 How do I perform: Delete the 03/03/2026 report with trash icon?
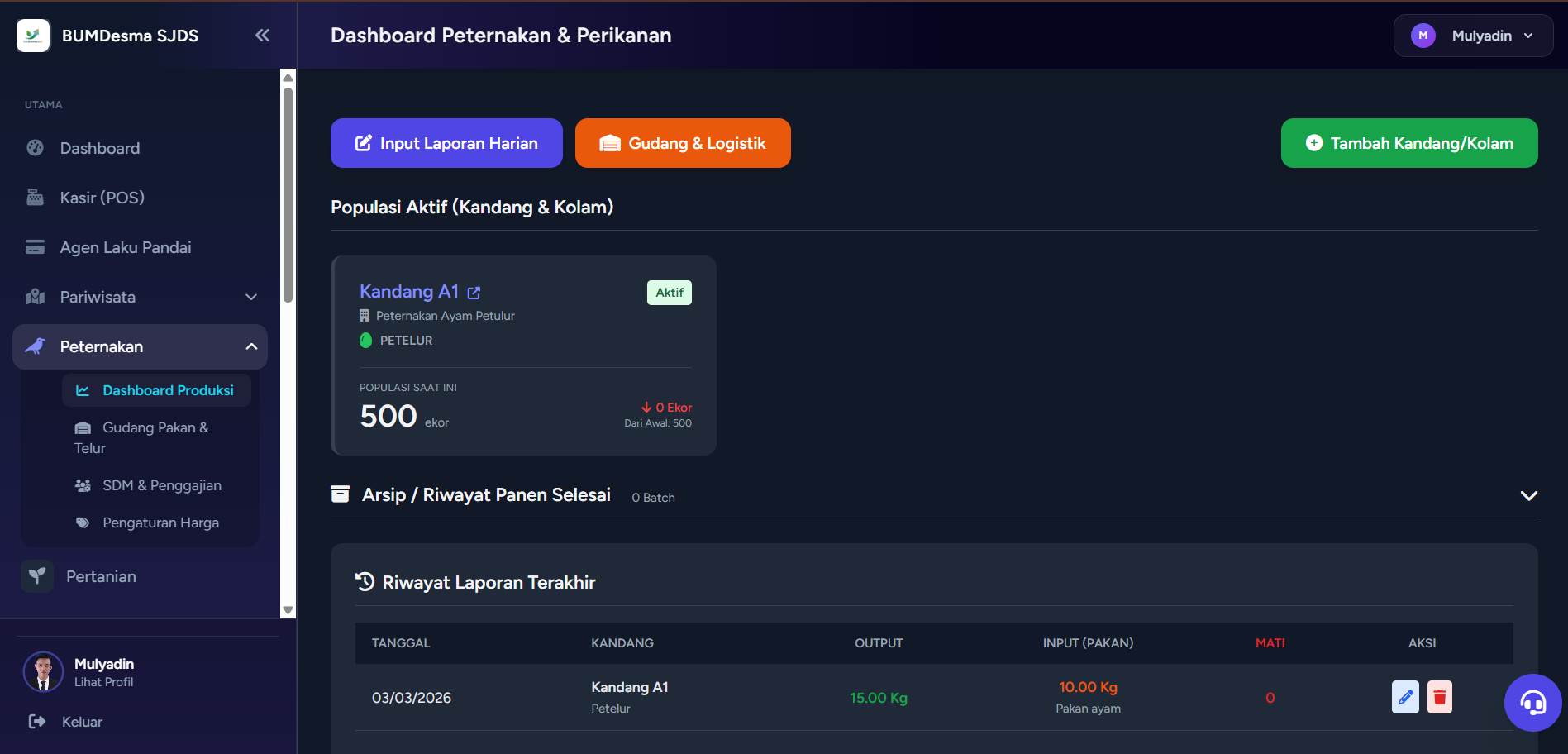coord(1439,697)
